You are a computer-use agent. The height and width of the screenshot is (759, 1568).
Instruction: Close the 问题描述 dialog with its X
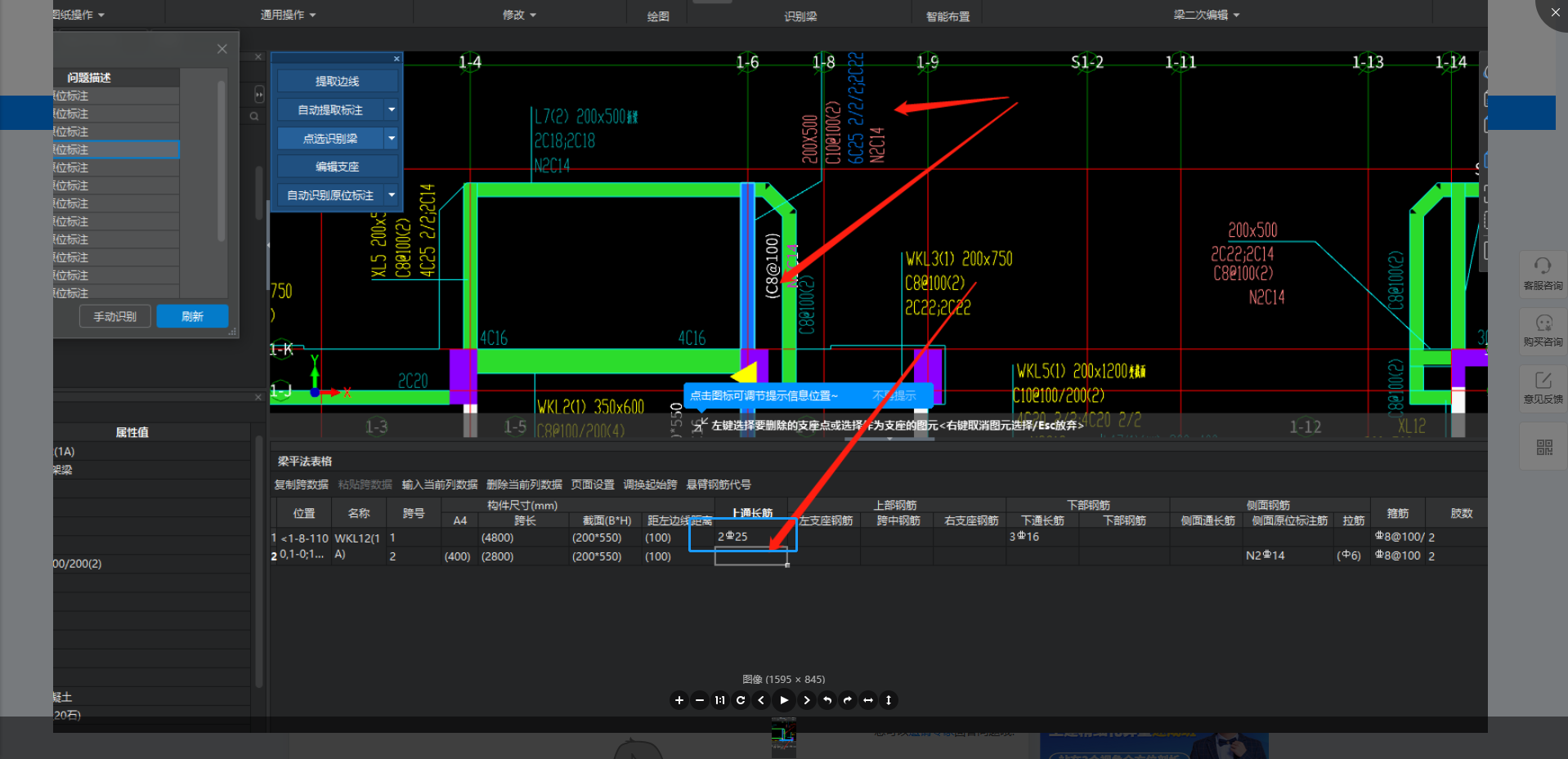222,49
